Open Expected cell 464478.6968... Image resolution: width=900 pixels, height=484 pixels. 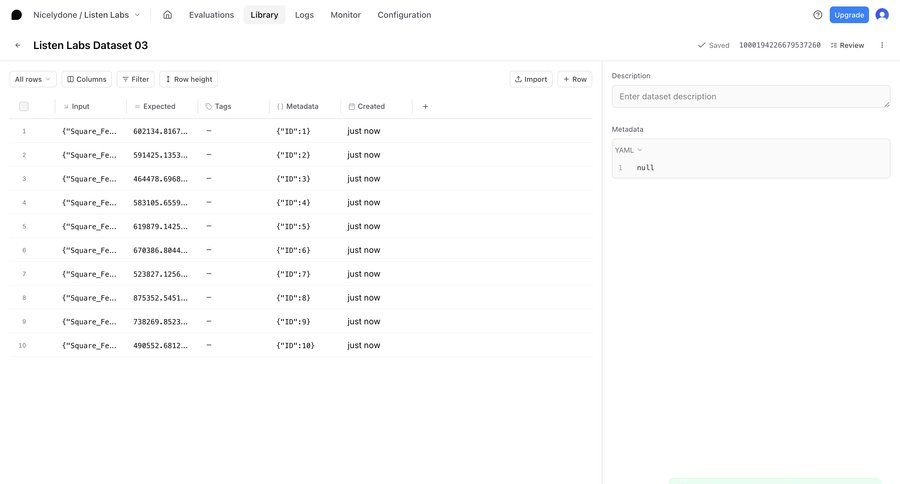pyautogui.click(x=161, y=179)
